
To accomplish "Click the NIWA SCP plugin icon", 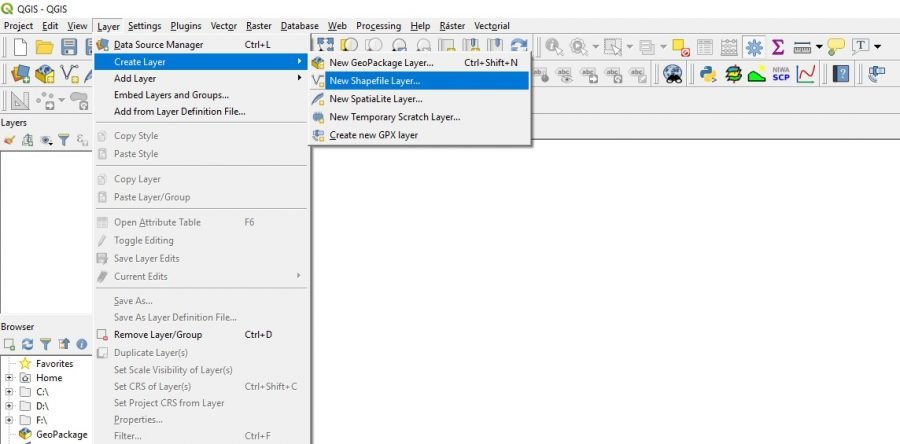I will tap(781, 73).
